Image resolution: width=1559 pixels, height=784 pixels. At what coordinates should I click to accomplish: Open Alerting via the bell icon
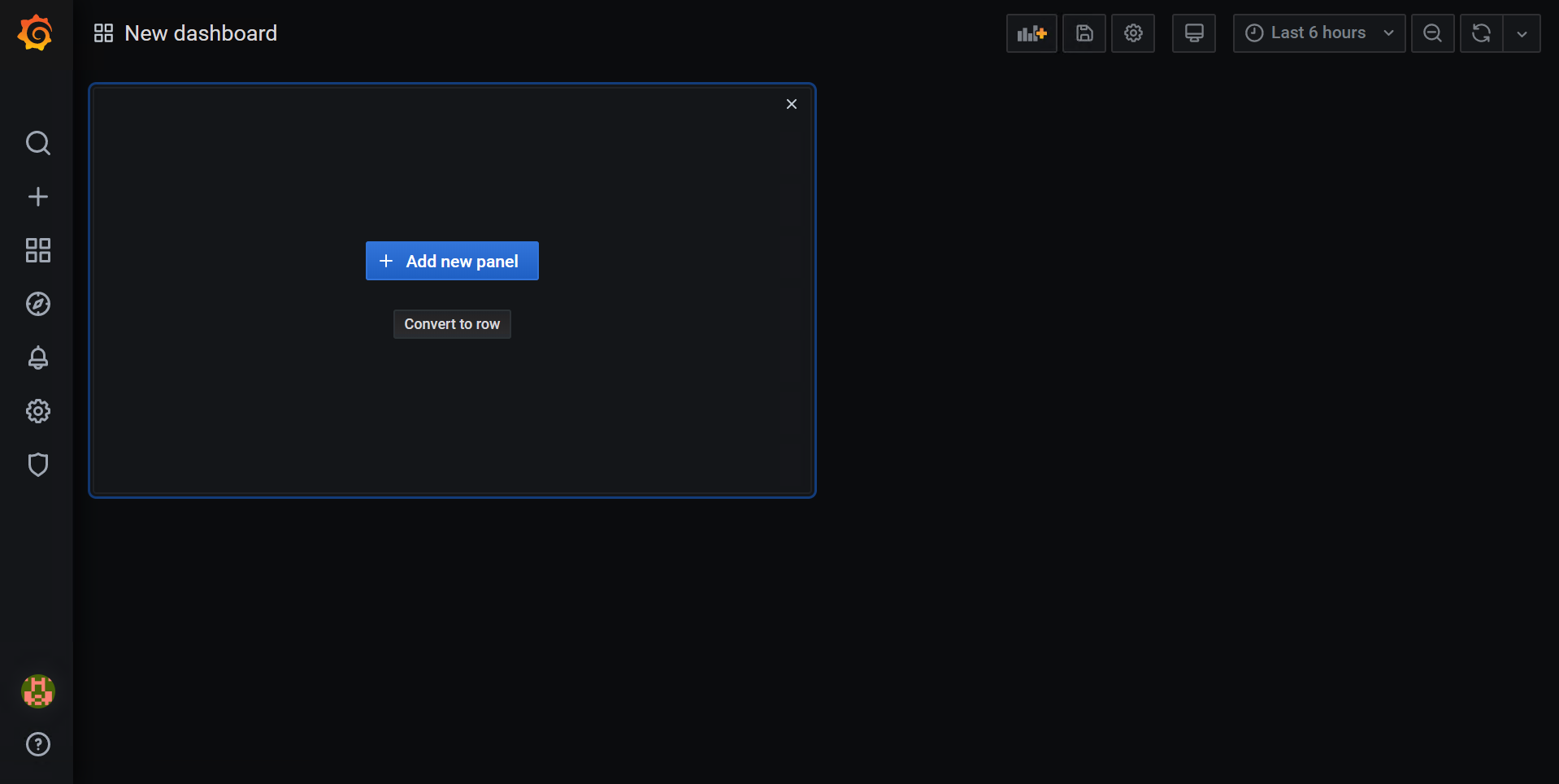click(37, 357)
